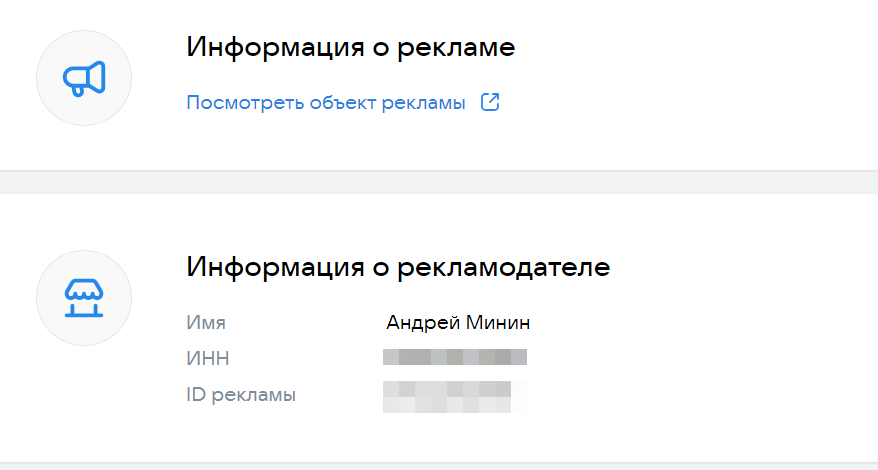Click the 'Имя' field label
The width and height of the screenshot is (878, 470).
click(206, 323)
